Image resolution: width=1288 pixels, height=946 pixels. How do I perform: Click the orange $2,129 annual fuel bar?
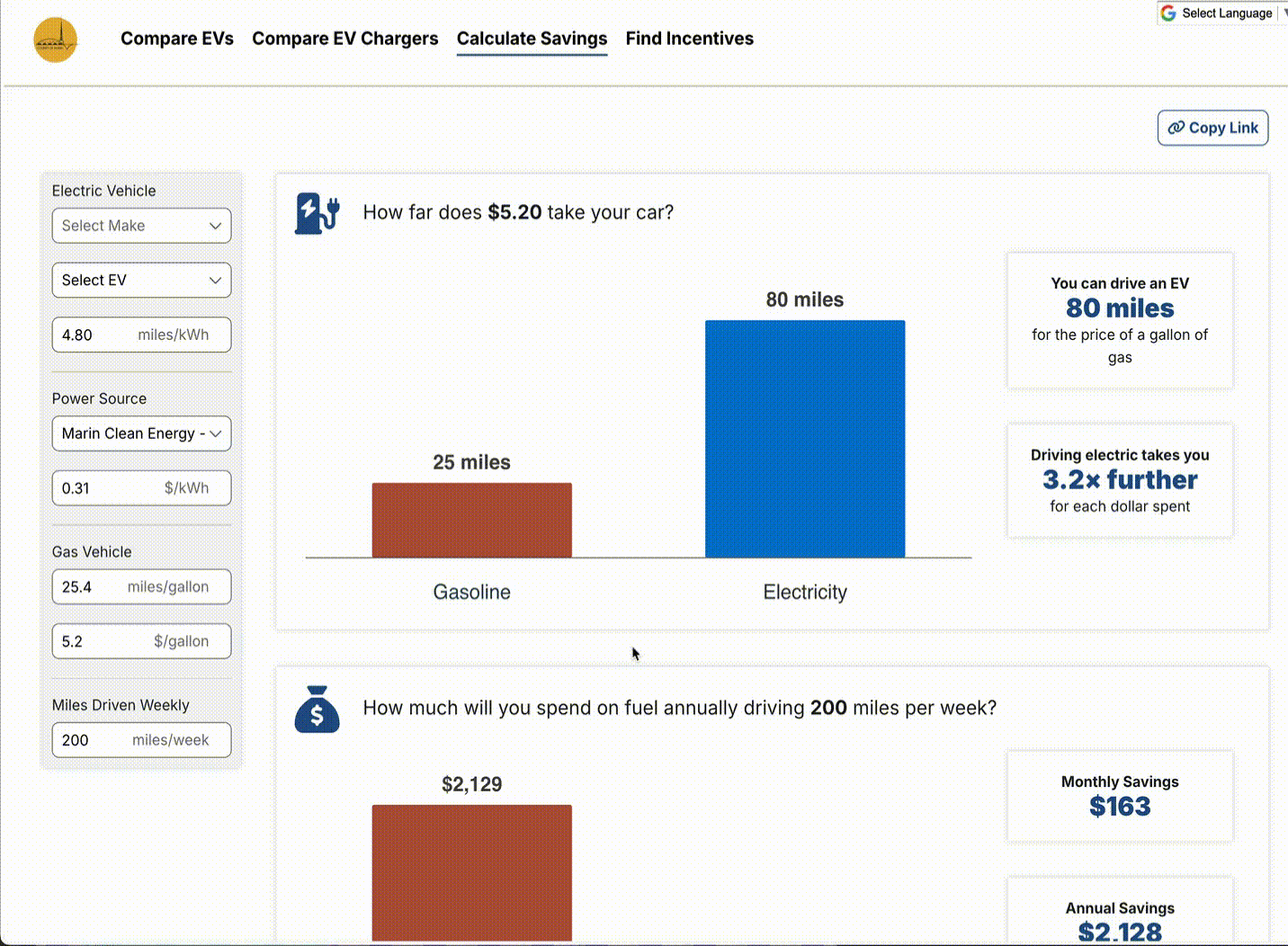coord(472,872)
